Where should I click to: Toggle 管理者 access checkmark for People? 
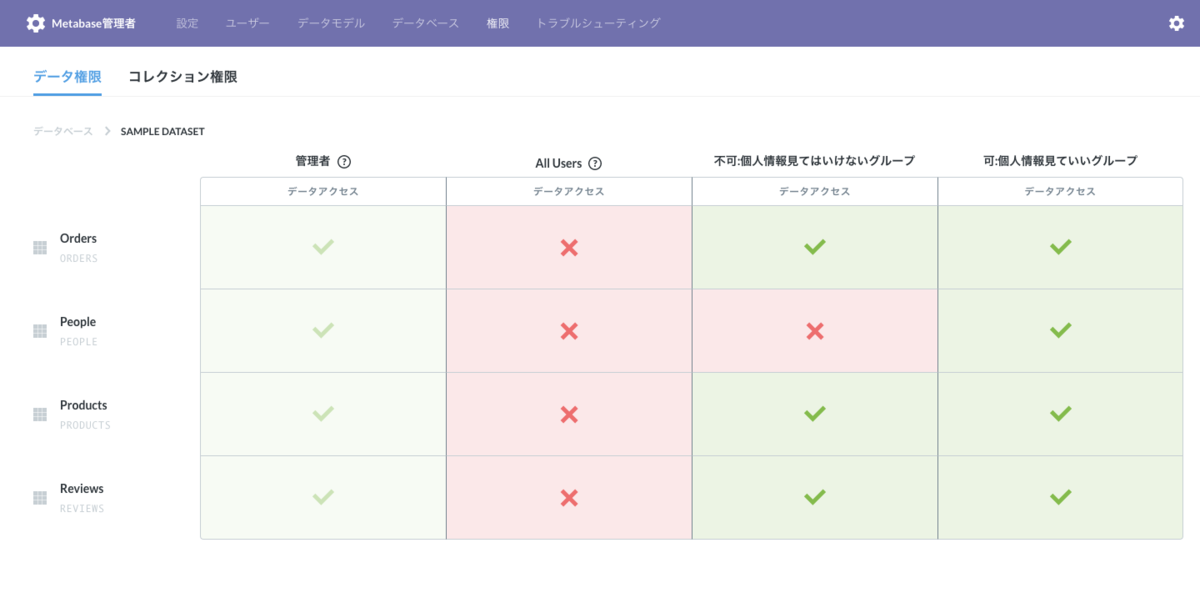pos(323,330)
